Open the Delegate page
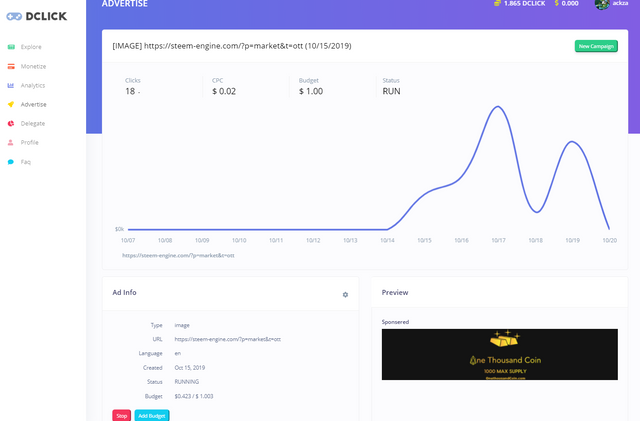 (x=33, y=123)
